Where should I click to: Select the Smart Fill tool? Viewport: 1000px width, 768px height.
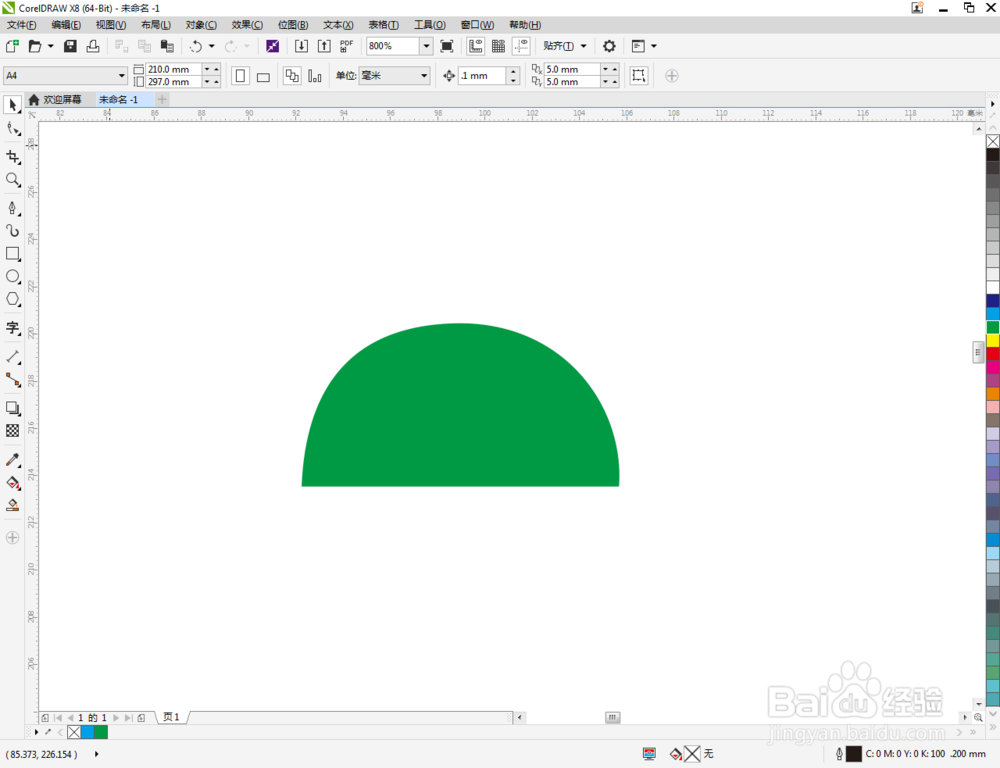click(x=13, y=506)
